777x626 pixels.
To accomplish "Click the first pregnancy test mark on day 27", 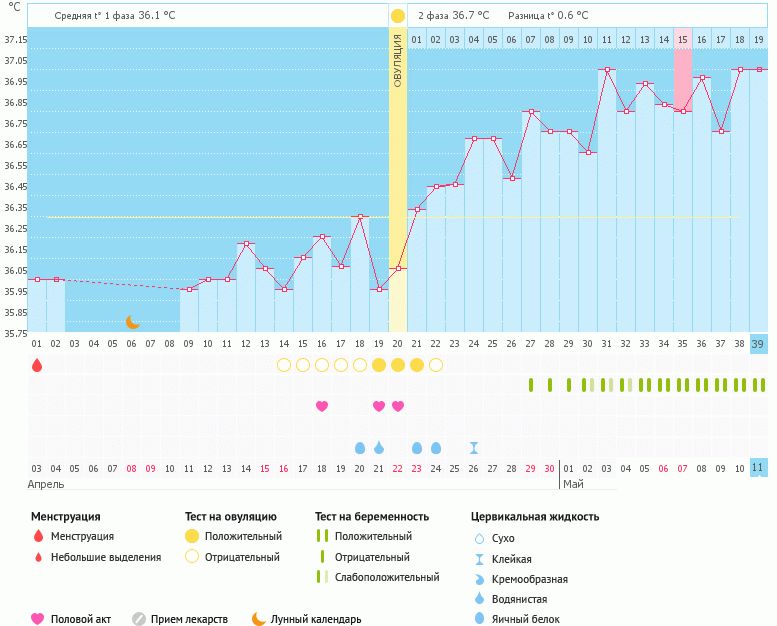I will pos(531,385).
